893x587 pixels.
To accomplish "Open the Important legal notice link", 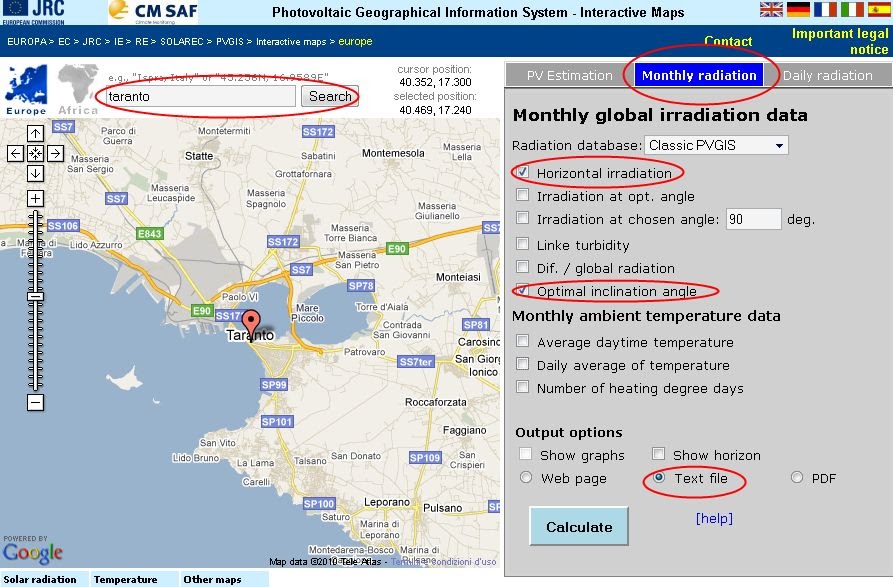I will pos(840,42).
